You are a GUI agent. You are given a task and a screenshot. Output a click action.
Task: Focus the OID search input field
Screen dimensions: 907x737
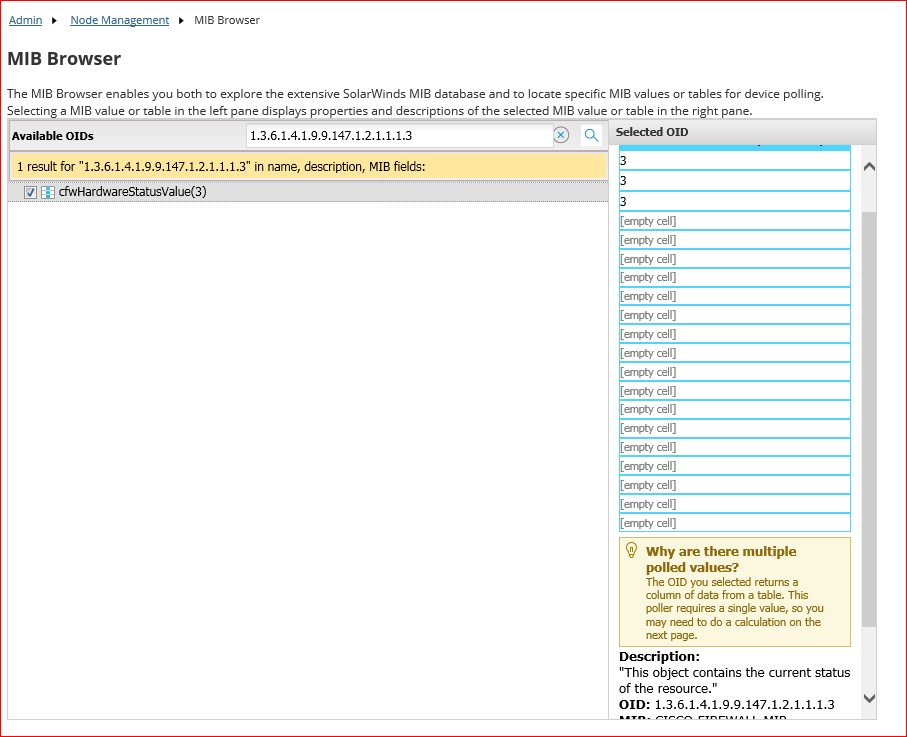pyautogui.click(x=400, y=135)
